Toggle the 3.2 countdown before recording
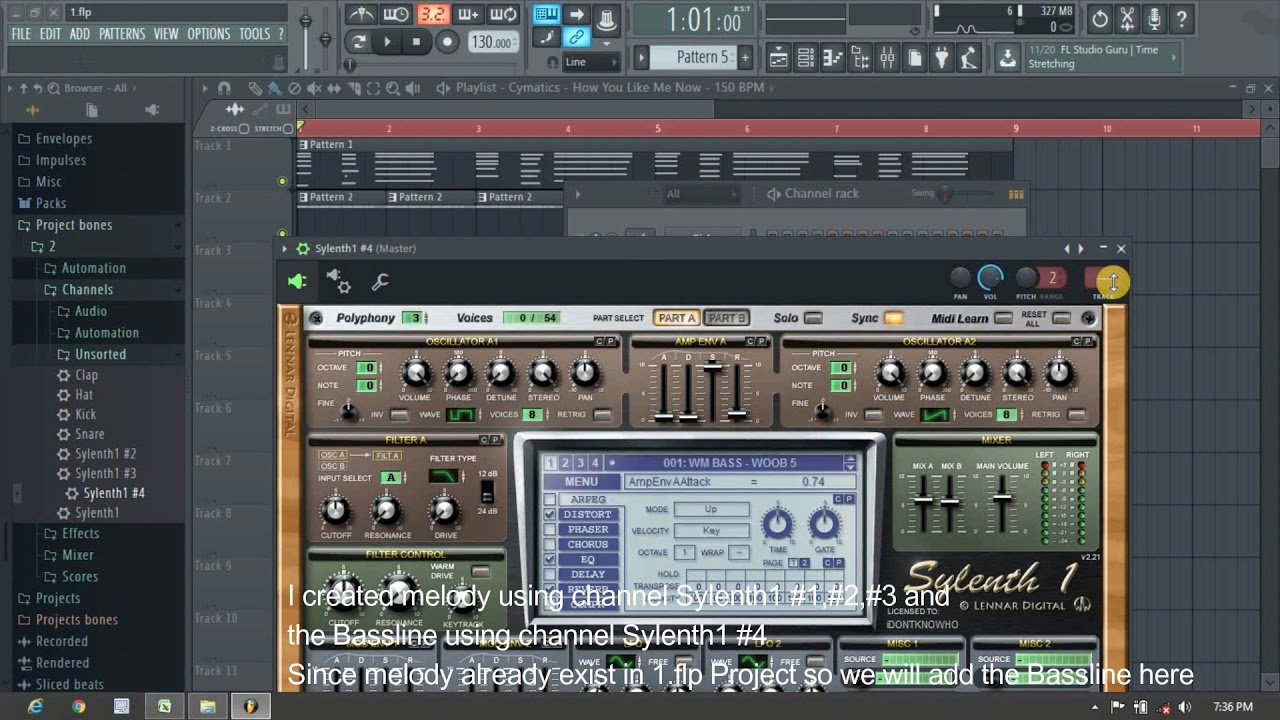This screenshot has width=1280, height=720. point(432,14)
